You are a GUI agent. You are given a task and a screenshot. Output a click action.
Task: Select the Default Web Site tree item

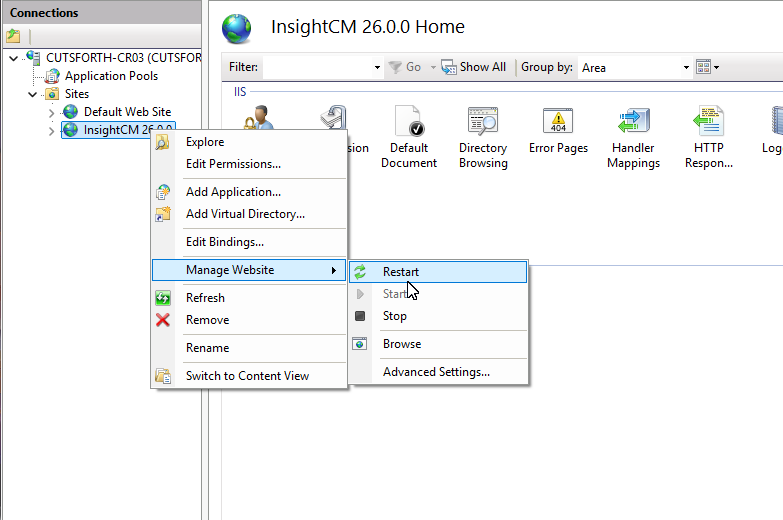(x=127, y=112)
